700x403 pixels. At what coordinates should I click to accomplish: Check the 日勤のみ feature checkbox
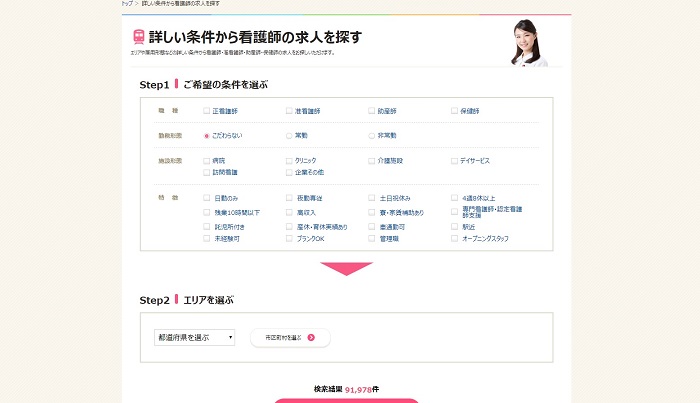207,198
